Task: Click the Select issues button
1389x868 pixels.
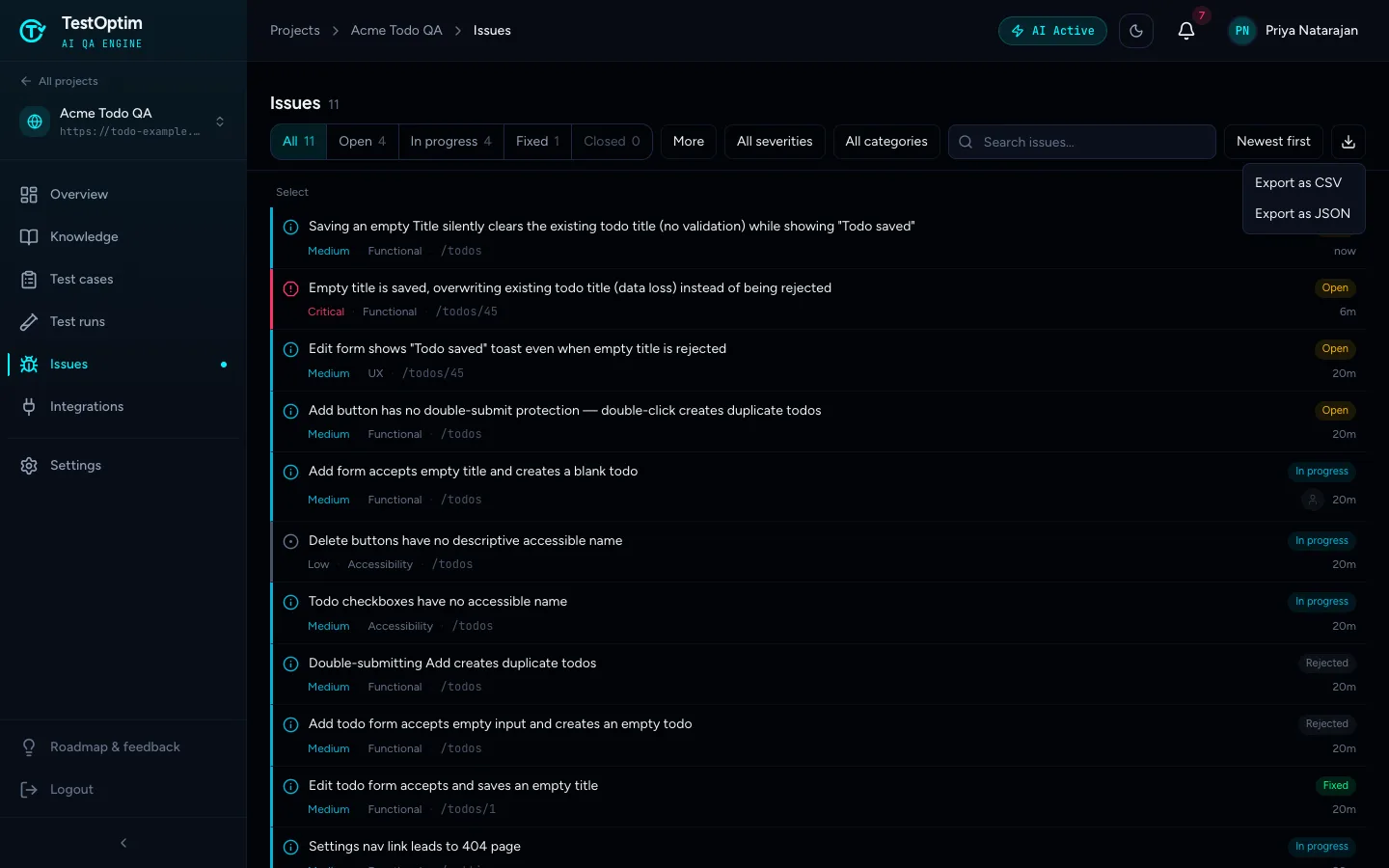Action: pyautogui.click(x=292, y=193)
